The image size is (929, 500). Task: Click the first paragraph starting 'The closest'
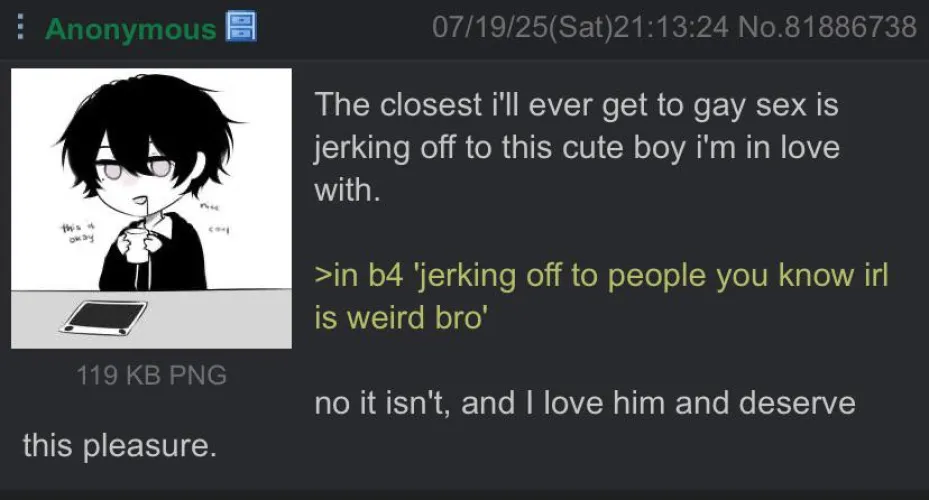pyautogui.click(x=577, y=147)
